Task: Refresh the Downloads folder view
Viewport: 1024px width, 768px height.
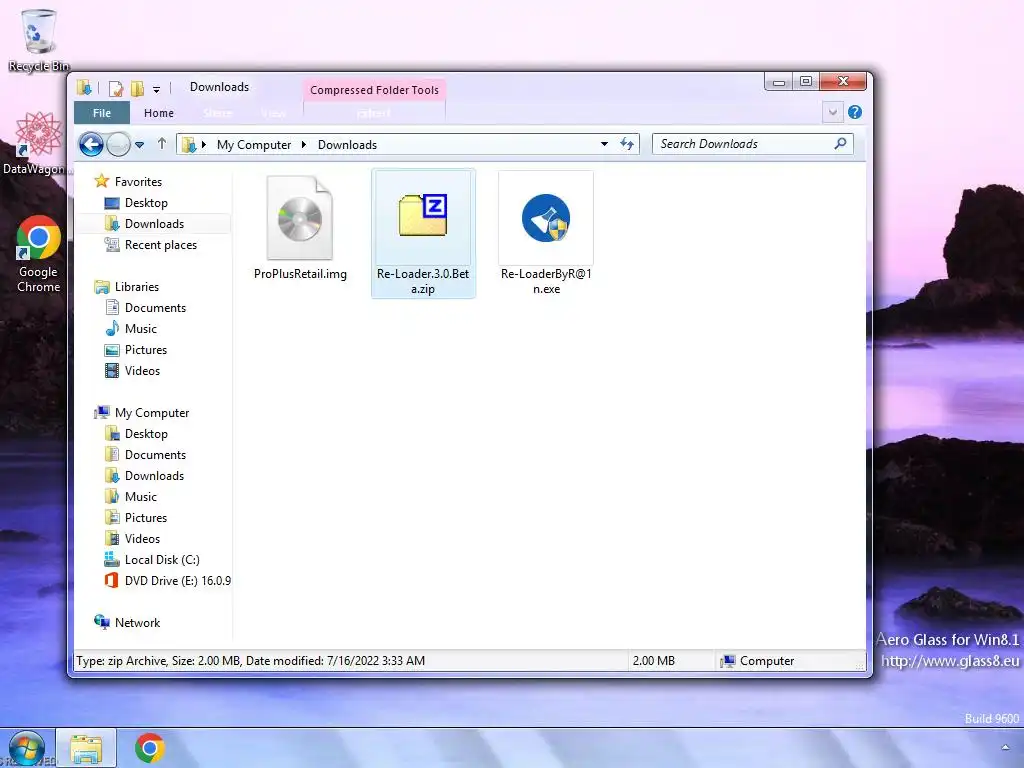Action: point(627,144)
